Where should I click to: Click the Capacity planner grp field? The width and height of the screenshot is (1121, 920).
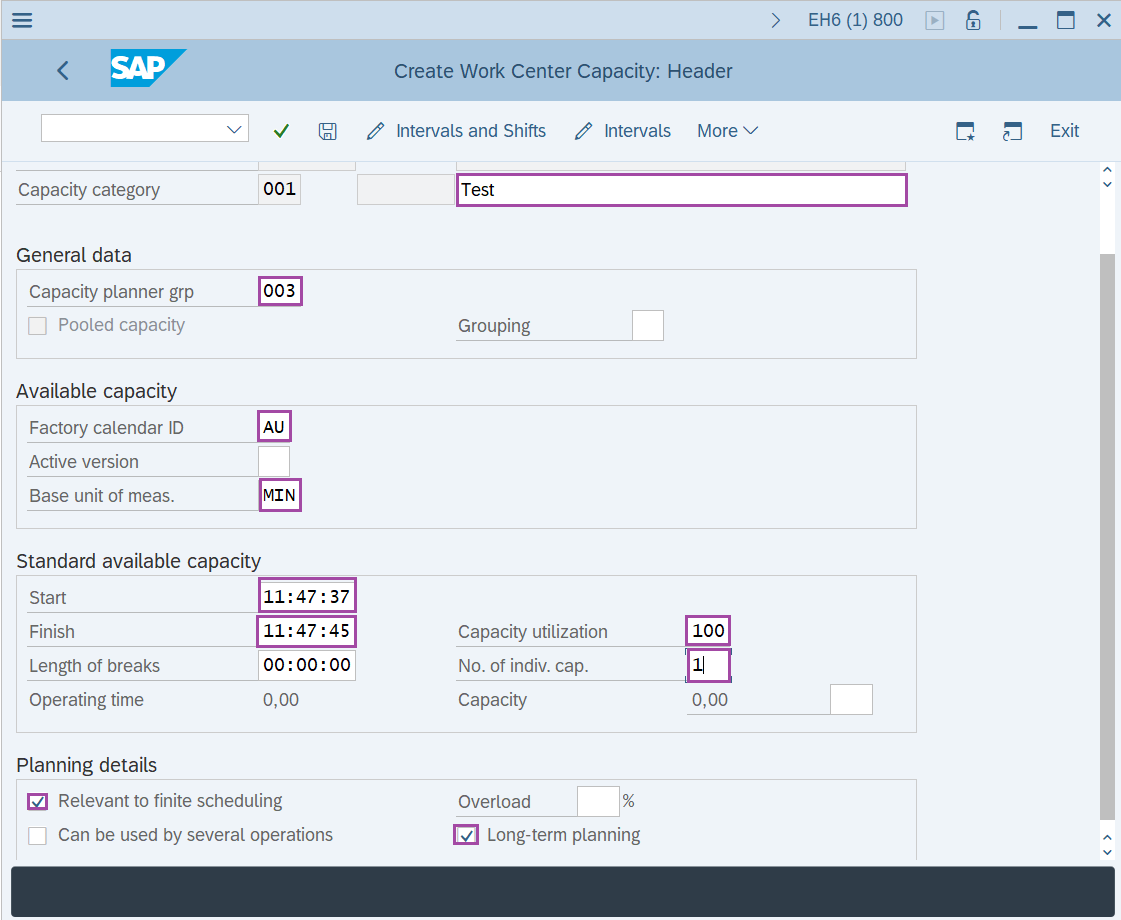tap(280, 291)
